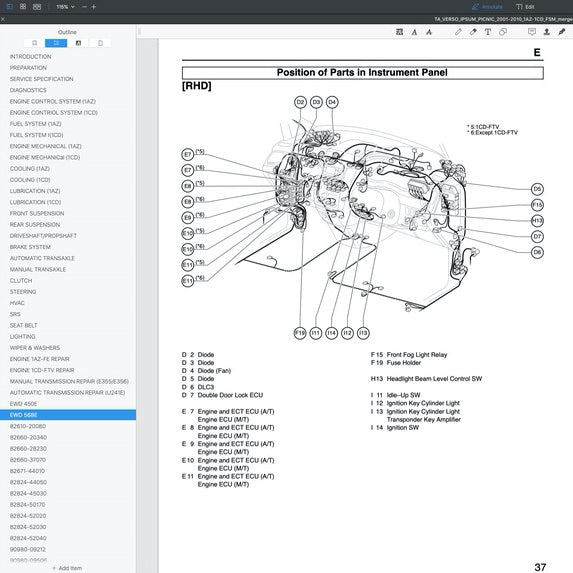Click Add Item at outline bottom
Viewport: 573px width, 573px height.
coord(67,568)
